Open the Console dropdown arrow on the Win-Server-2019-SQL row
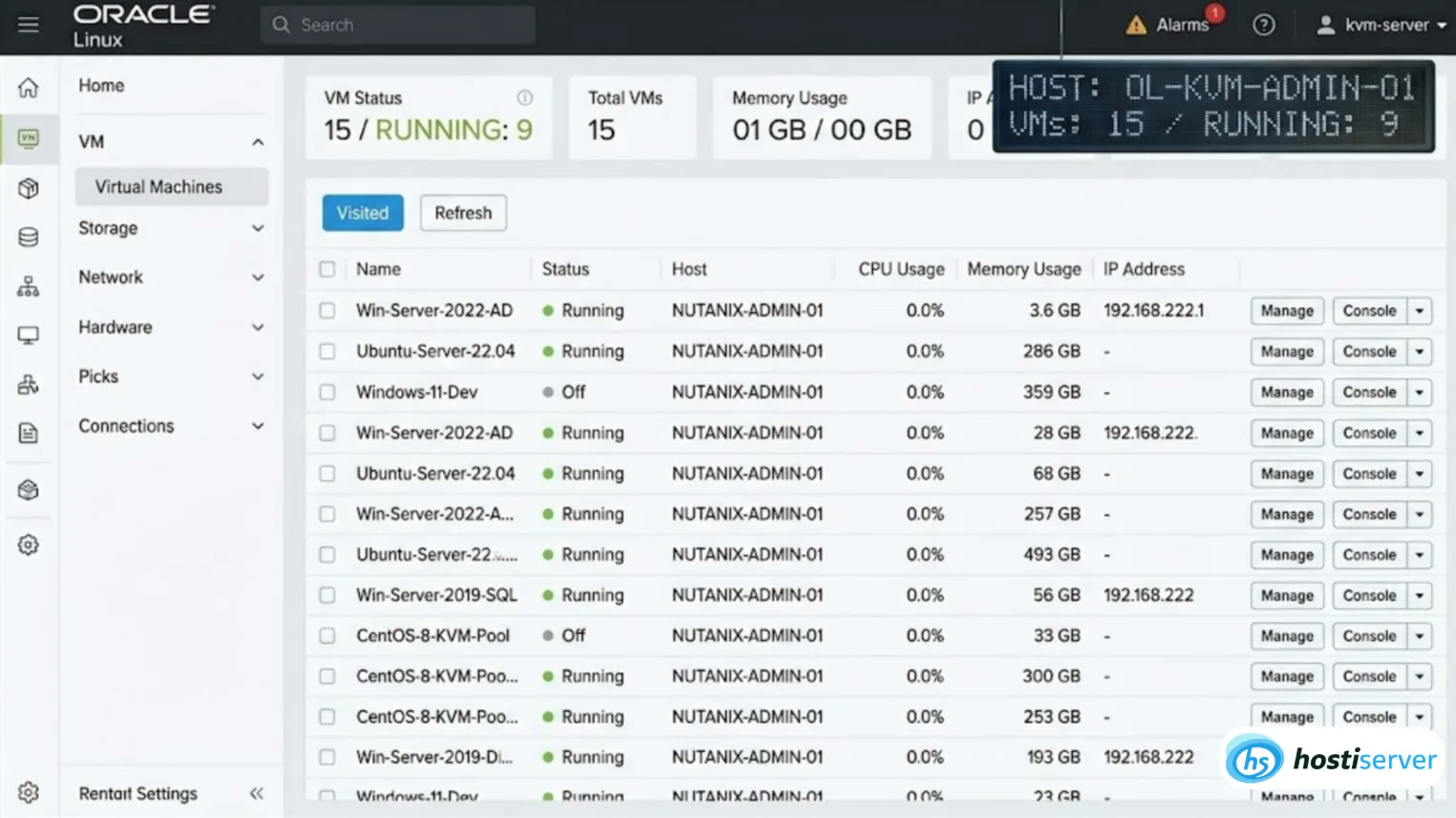This screenshot has height=818, width=1456. coord(1420,595)
